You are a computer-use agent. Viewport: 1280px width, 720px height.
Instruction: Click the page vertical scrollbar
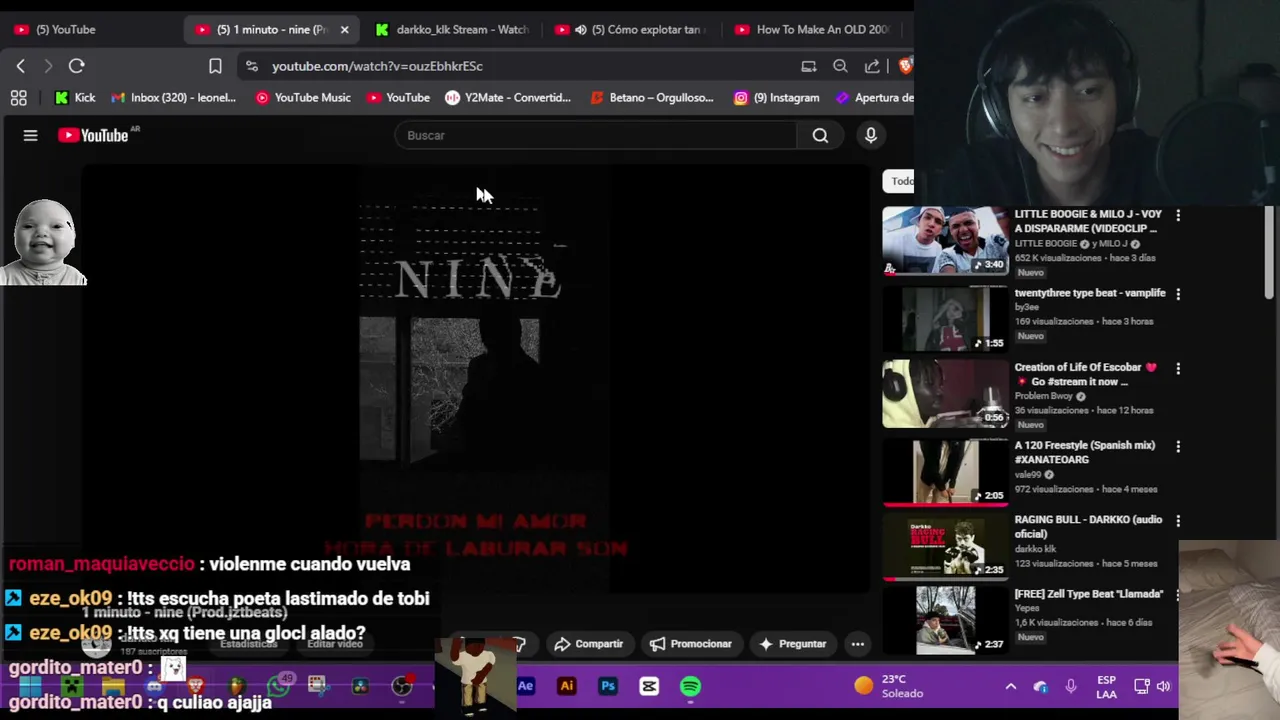tap(1269, 253)
